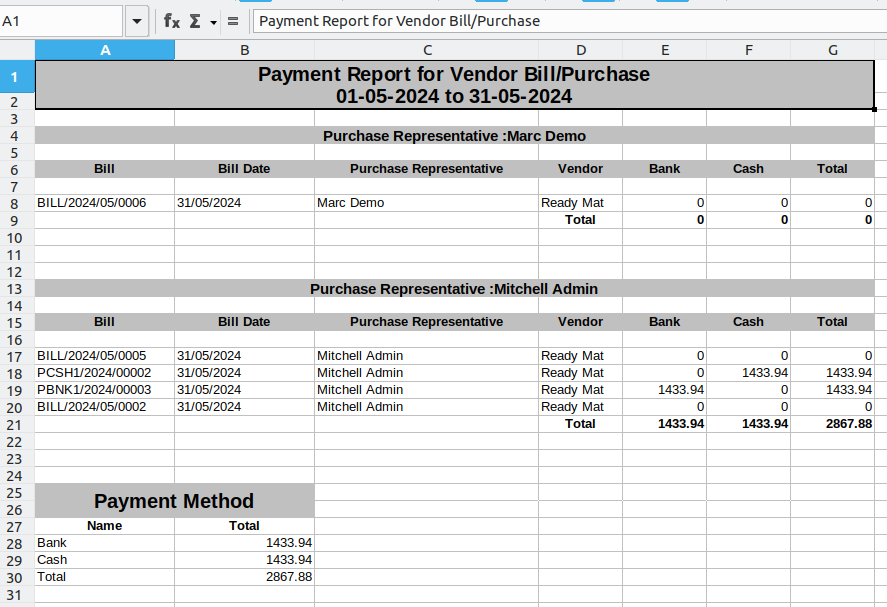Click the equals Formula icon
The image size is (887, 607).
(233, 21)
